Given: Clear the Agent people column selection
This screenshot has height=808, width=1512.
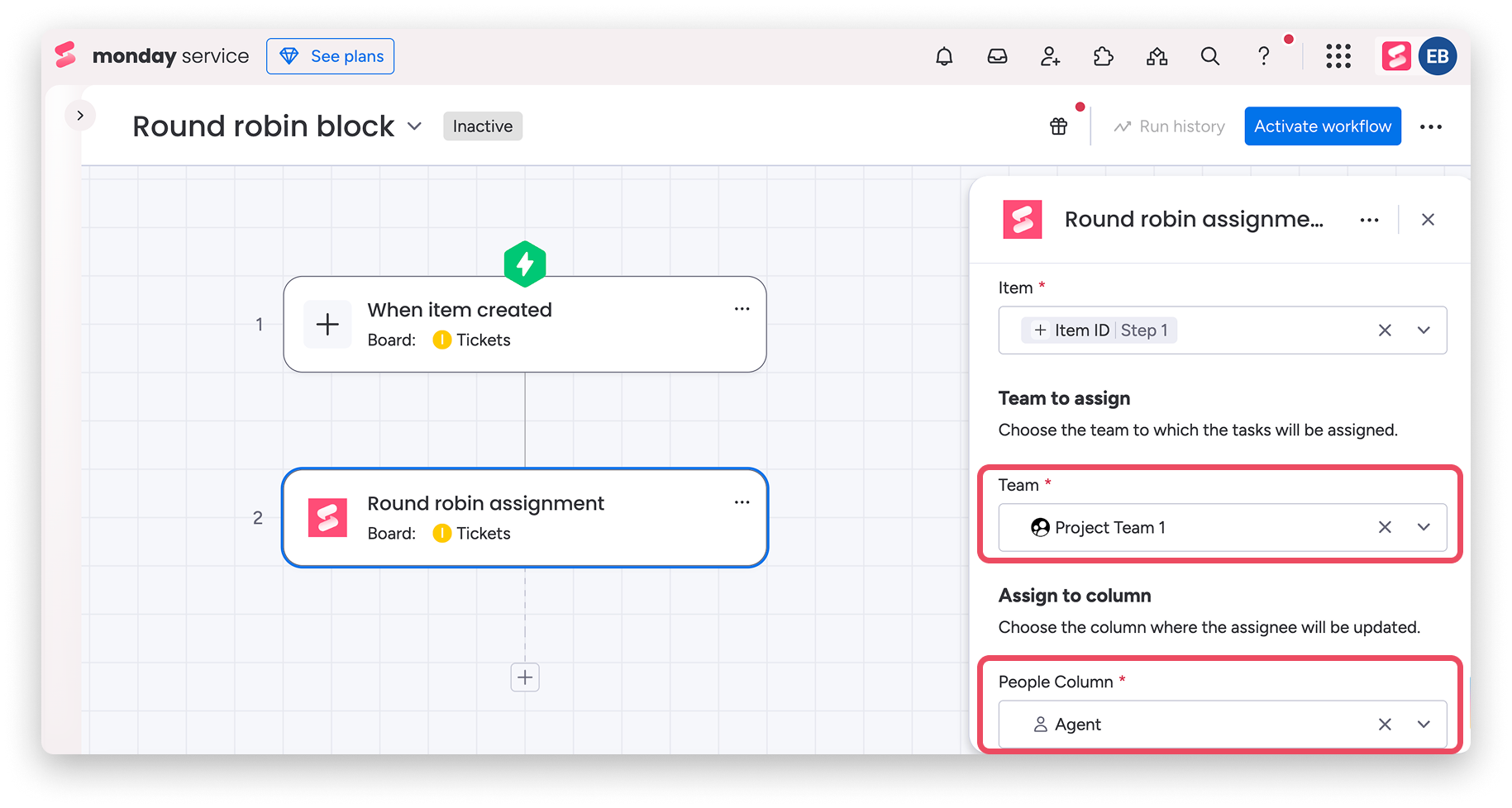Looking at the screenshot, I should (1385, 725).
